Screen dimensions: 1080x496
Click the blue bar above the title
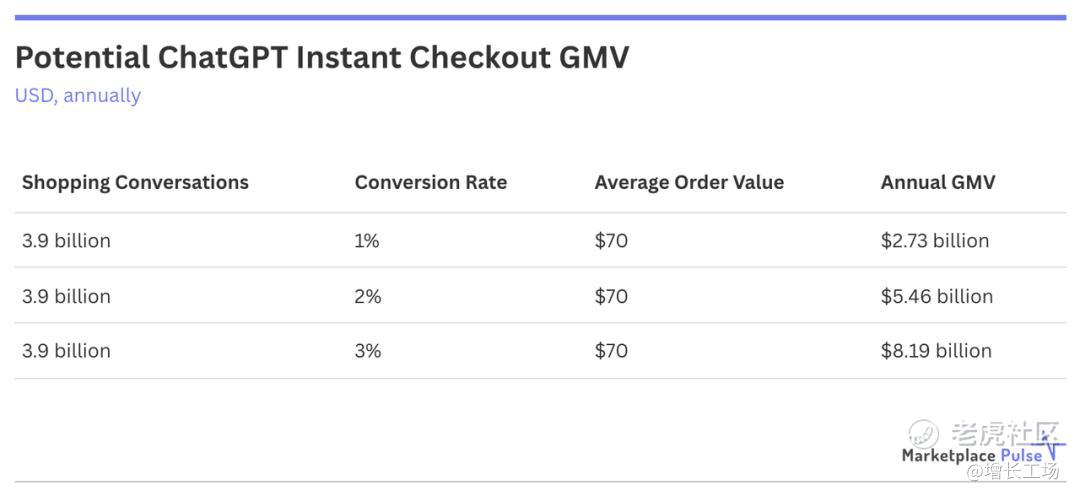click(x=540, y=17)
